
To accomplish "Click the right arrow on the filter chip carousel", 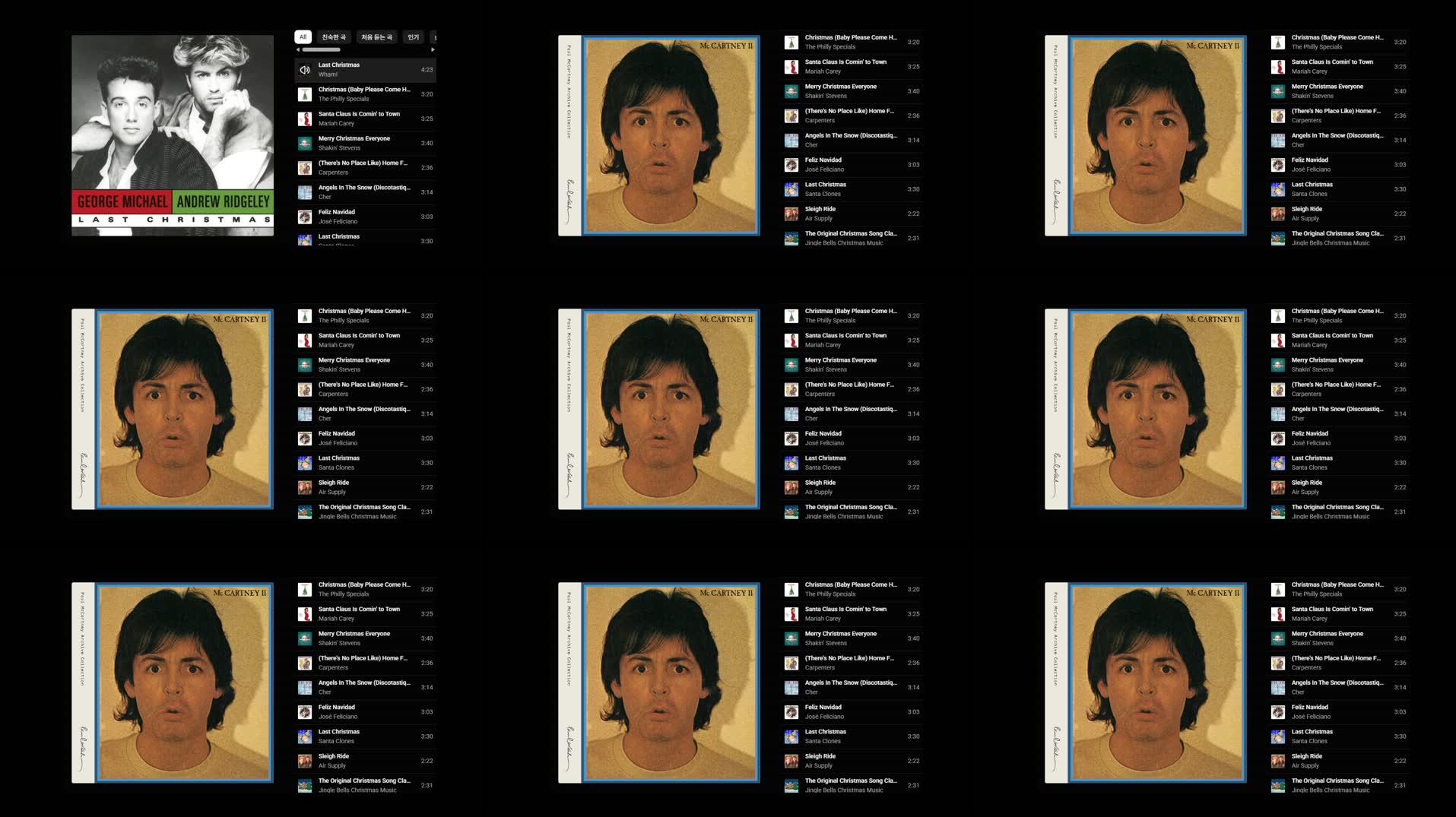I will (x=433, y=49).
